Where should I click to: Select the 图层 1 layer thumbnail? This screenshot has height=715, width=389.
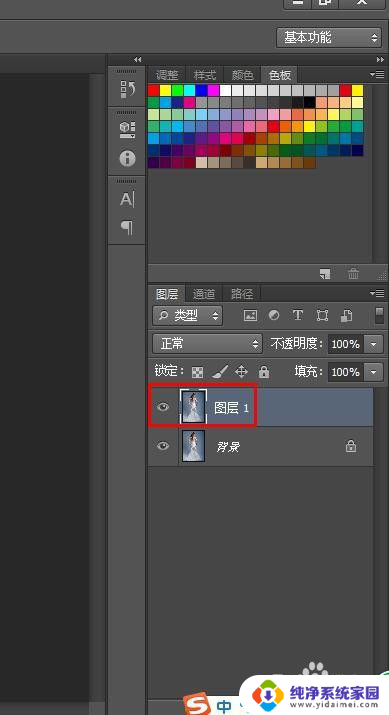point(193,407)
